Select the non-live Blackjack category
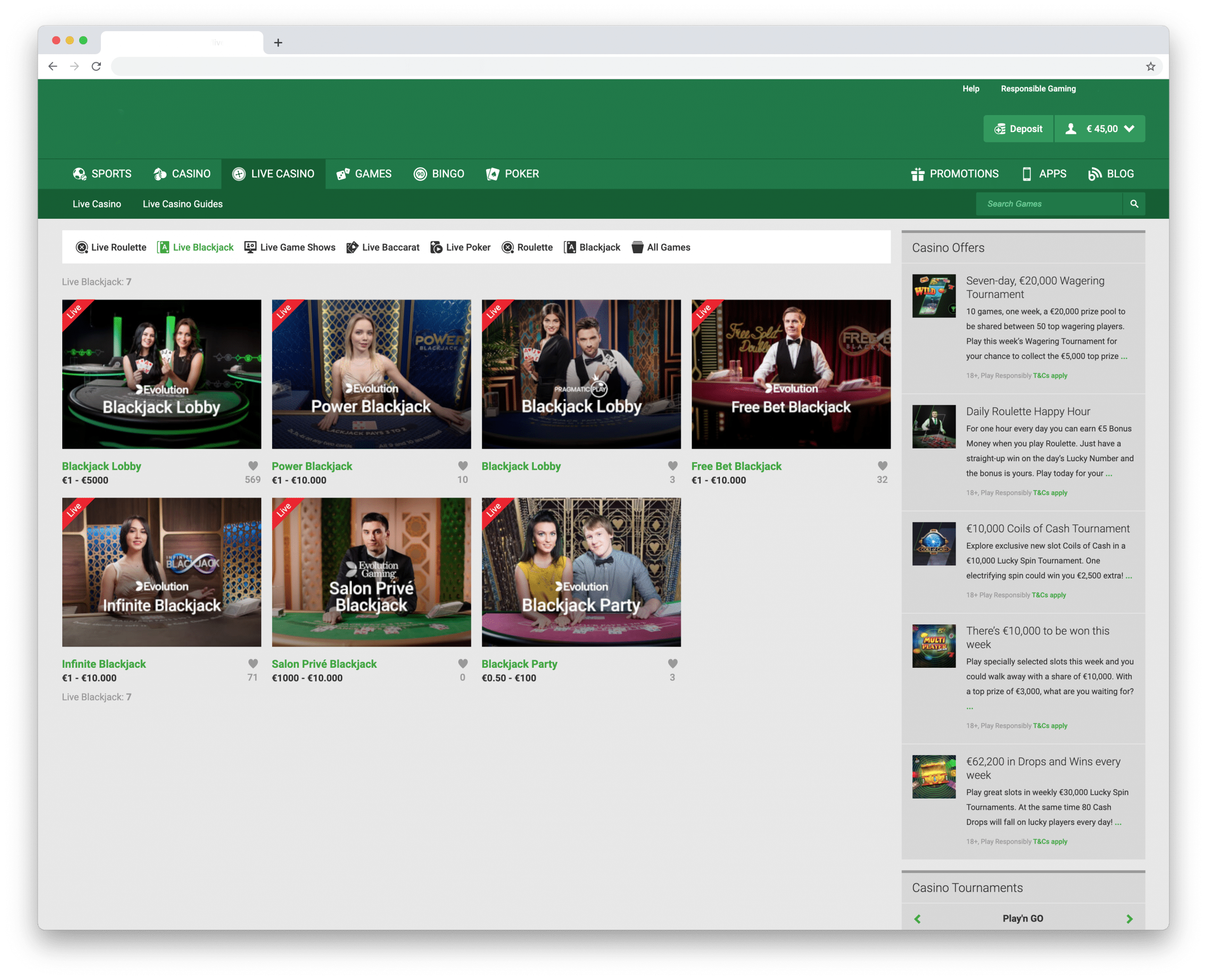The image size is (1207, 980). 592,247
